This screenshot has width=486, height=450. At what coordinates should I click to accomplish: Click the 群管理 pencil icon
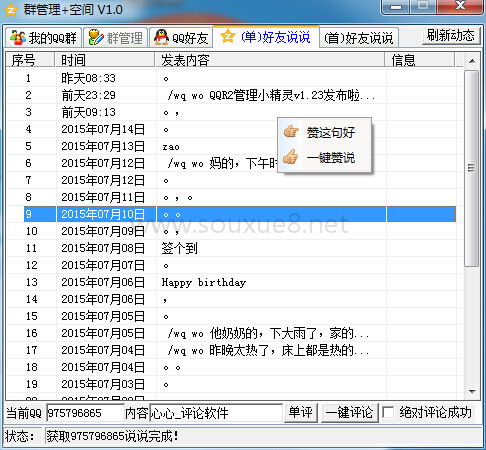[96, 37]
